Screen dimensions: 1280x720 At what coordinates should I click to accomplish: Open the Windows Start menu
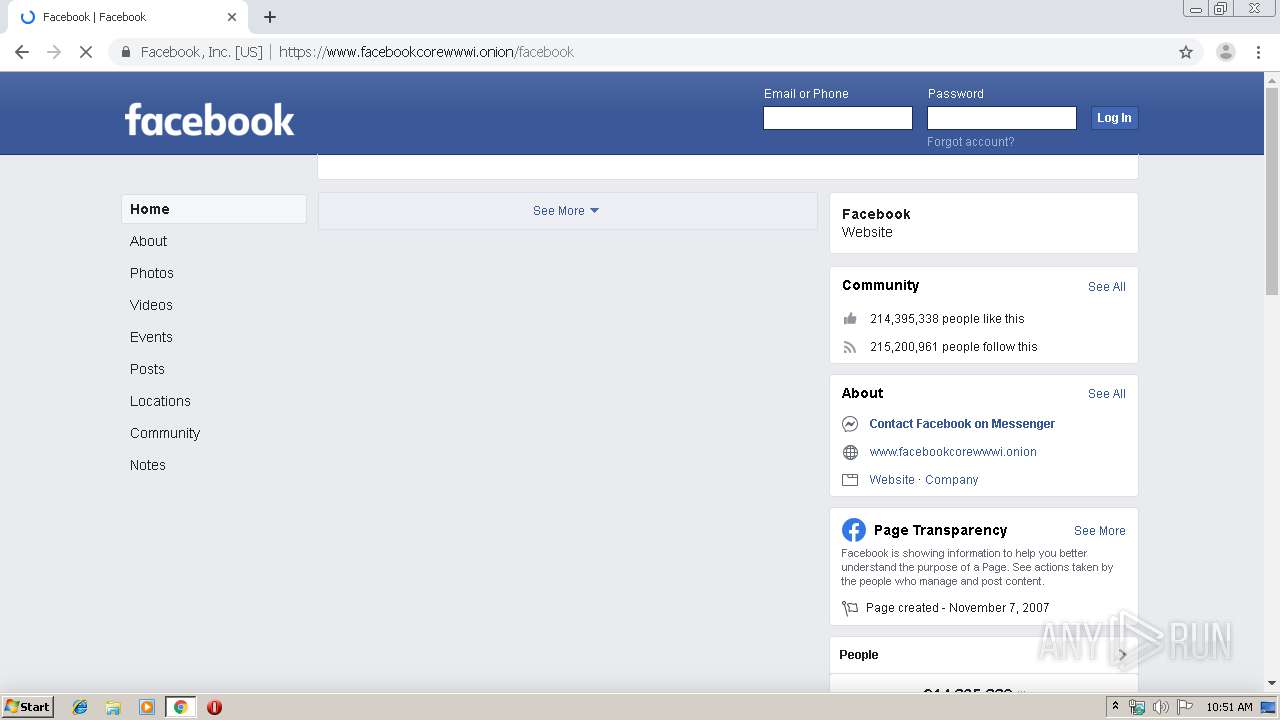pyautogui.click(x=27, y=707)
